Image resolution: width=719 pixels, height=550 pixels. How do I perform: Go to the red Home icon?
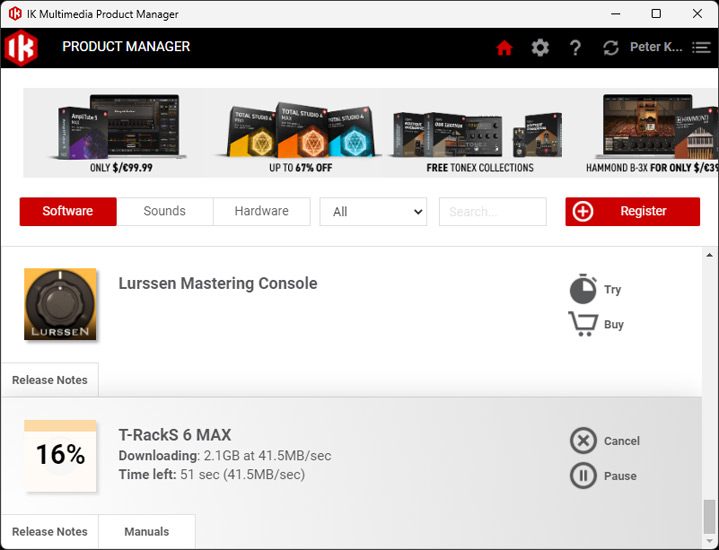(504, 48)
